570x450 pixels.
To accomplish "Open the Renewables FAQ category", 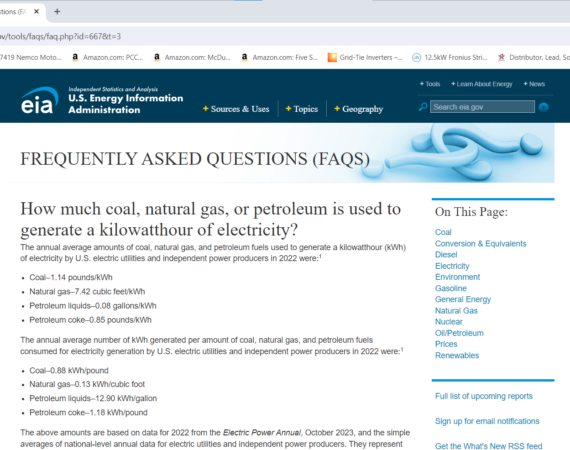I will [457, 355].
